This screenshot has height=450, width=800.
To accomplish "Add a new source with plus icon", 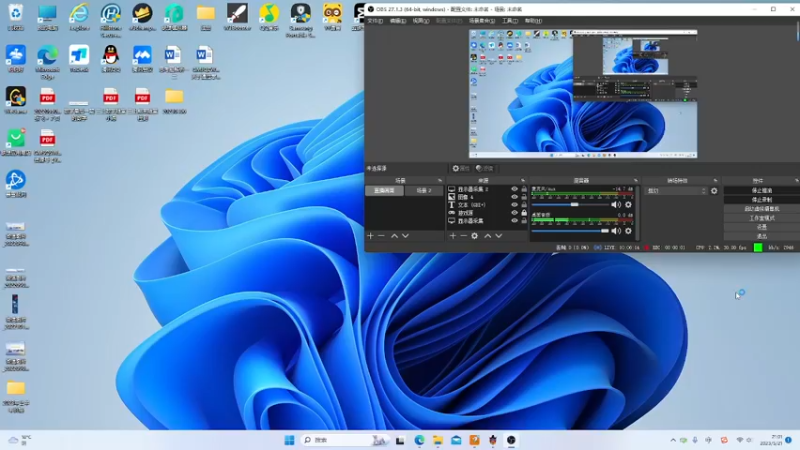I will click(x=453, y=236).
